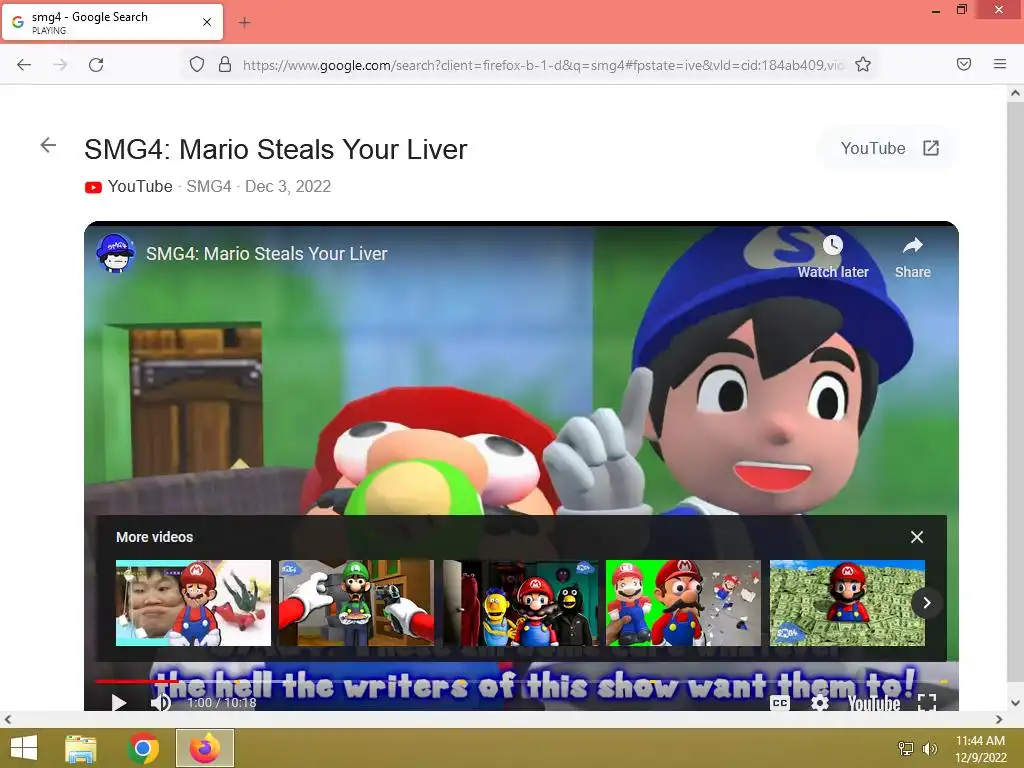Go back with the browser back arrow
The image size is (1024, 768).
coord(24,65)
